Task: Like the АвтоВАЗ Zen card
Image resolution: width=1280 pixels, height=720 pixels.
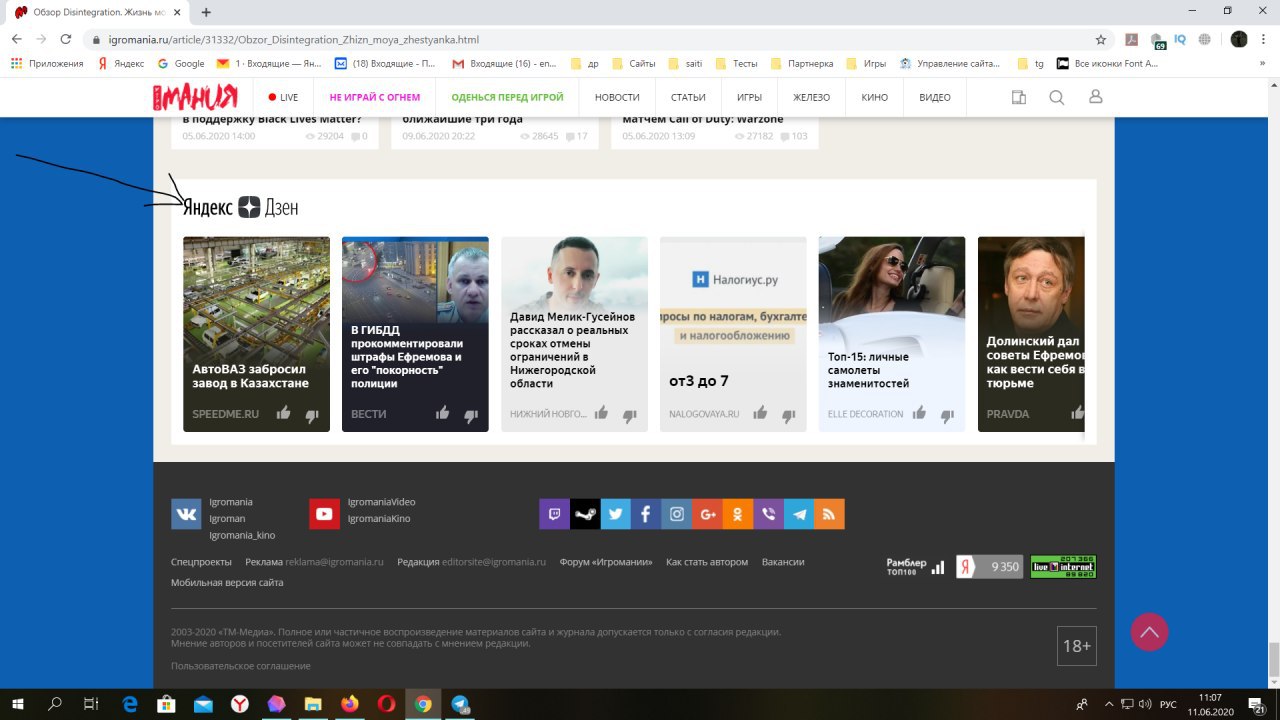Action: [283, 413]
